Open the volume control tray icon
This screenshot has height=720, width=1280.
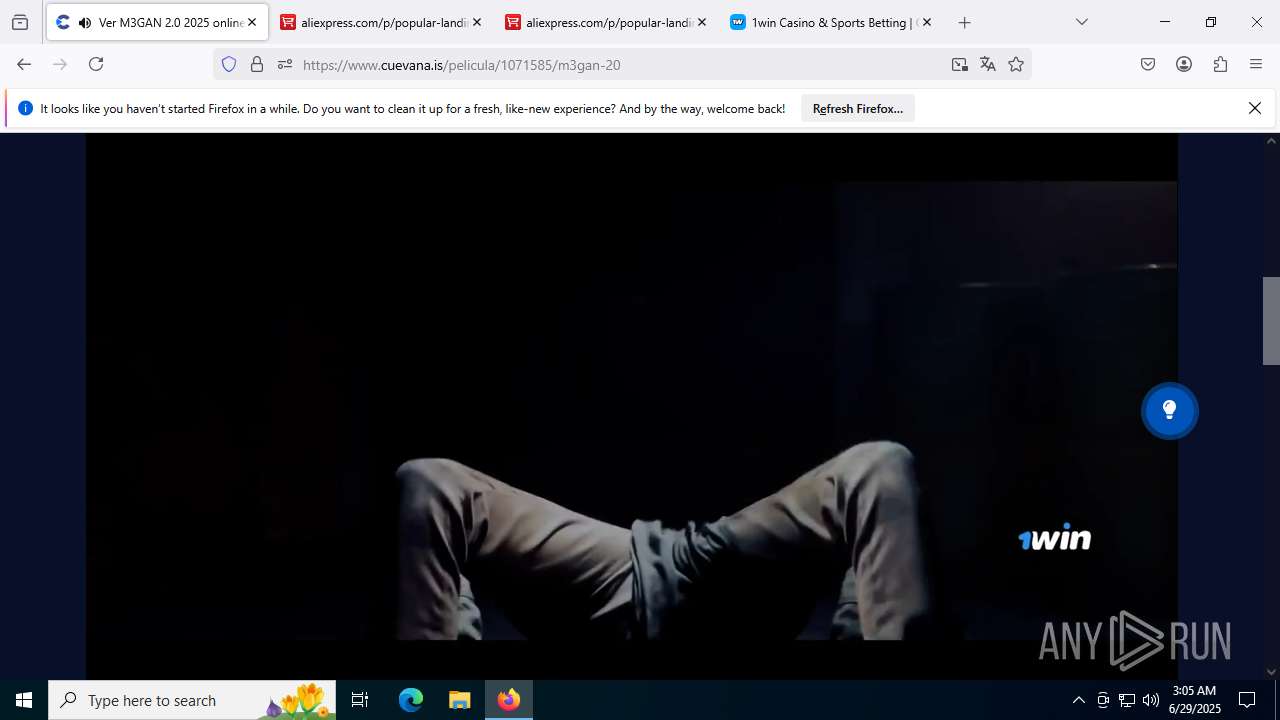tap(1151, 700)
